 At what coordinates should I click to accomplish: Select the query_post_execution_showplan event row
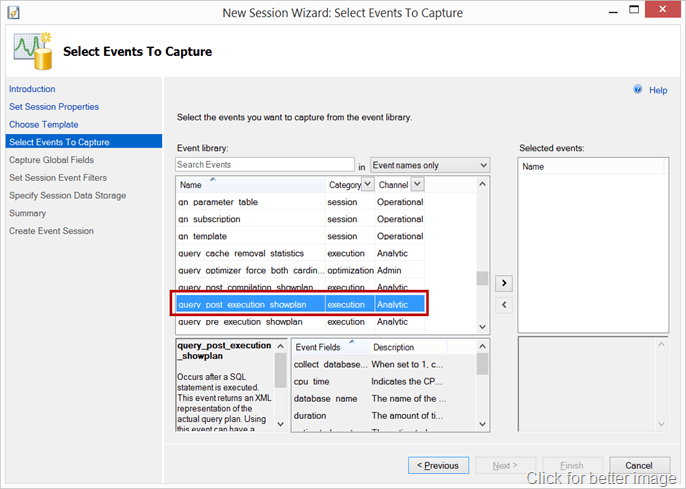coord(250,304)
